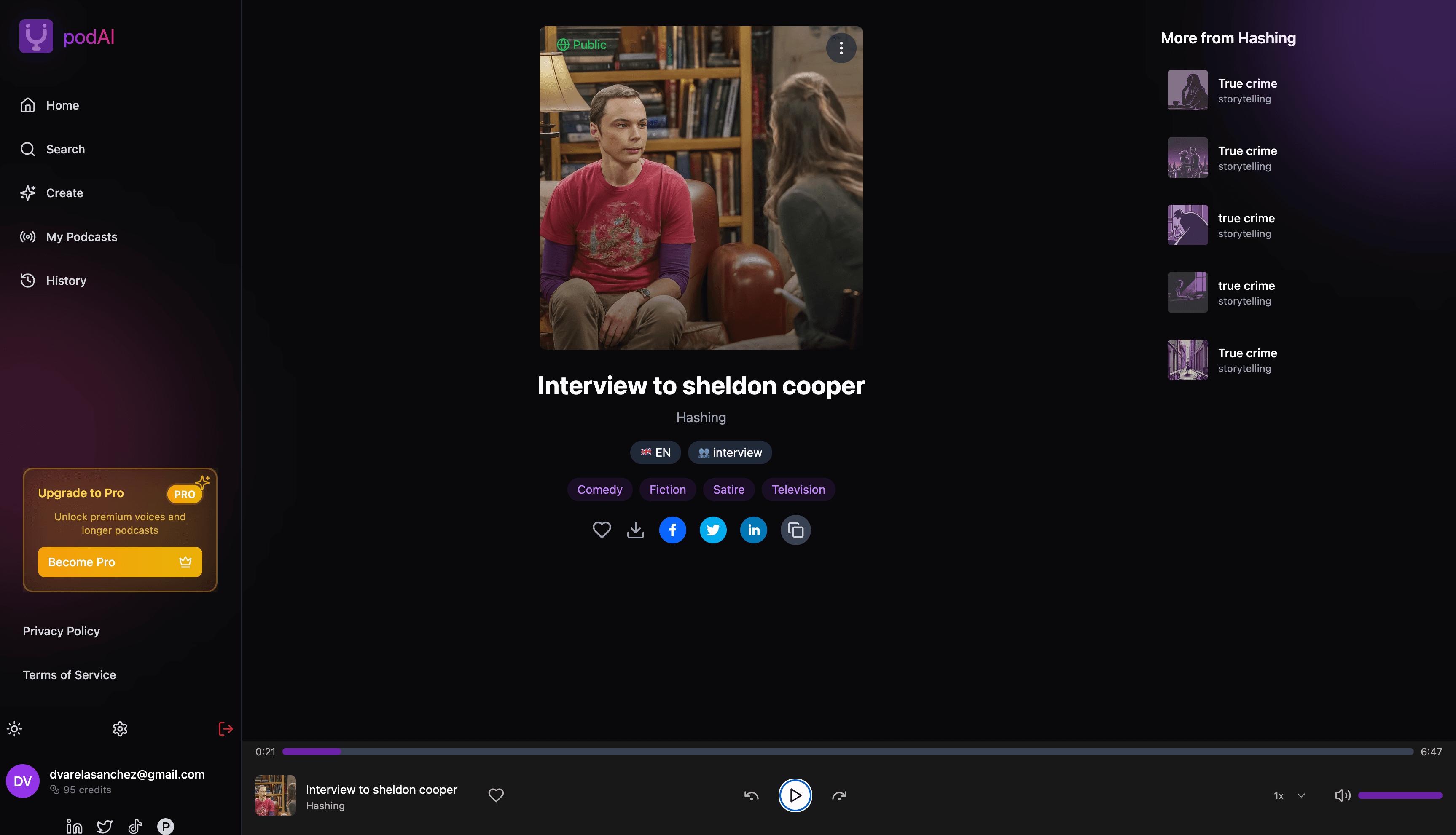Open podAI Twitter page in sidebar footer
Screen dimensions: 1456x835
(x=105, y=826)
